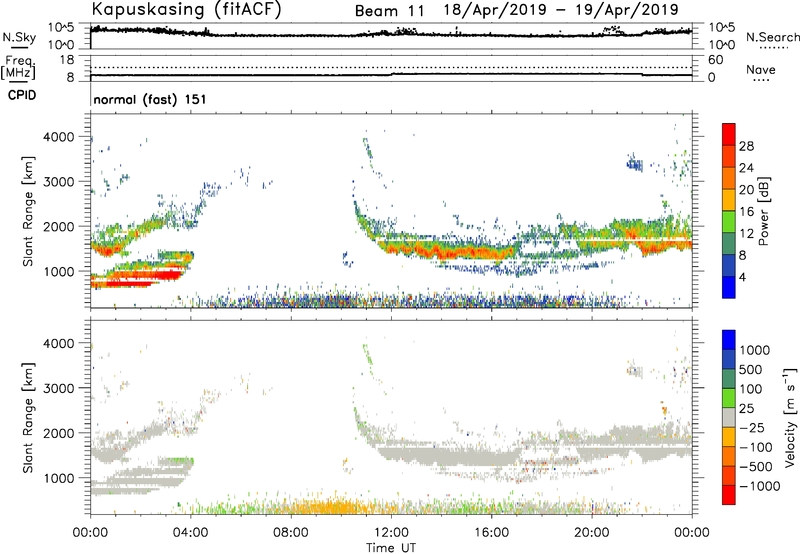Image resolution: width=800 pixels, height=554 pixels.
Task: Click the "−500" label on Velocity color bar
Action: tap(756, 467)
